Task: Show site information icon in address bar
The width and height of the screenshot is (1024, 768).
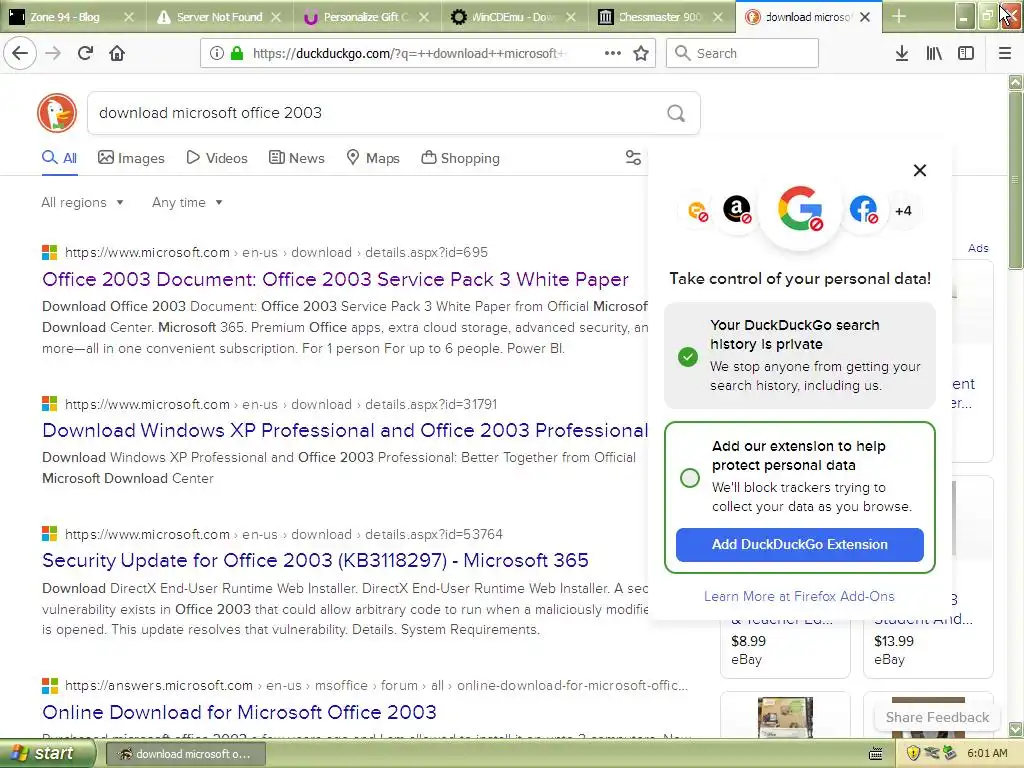Action: point(217,53)
